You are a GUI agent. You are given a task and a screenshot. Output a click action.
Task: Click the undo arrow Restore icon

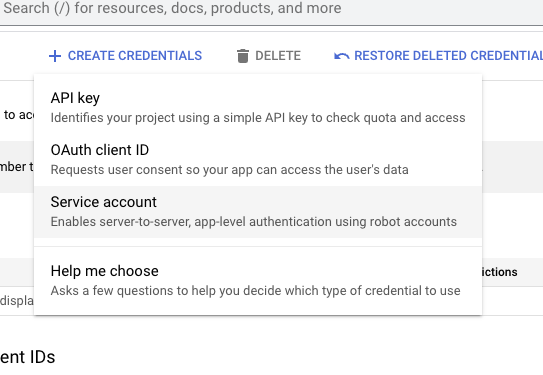(x=341, y=56)
